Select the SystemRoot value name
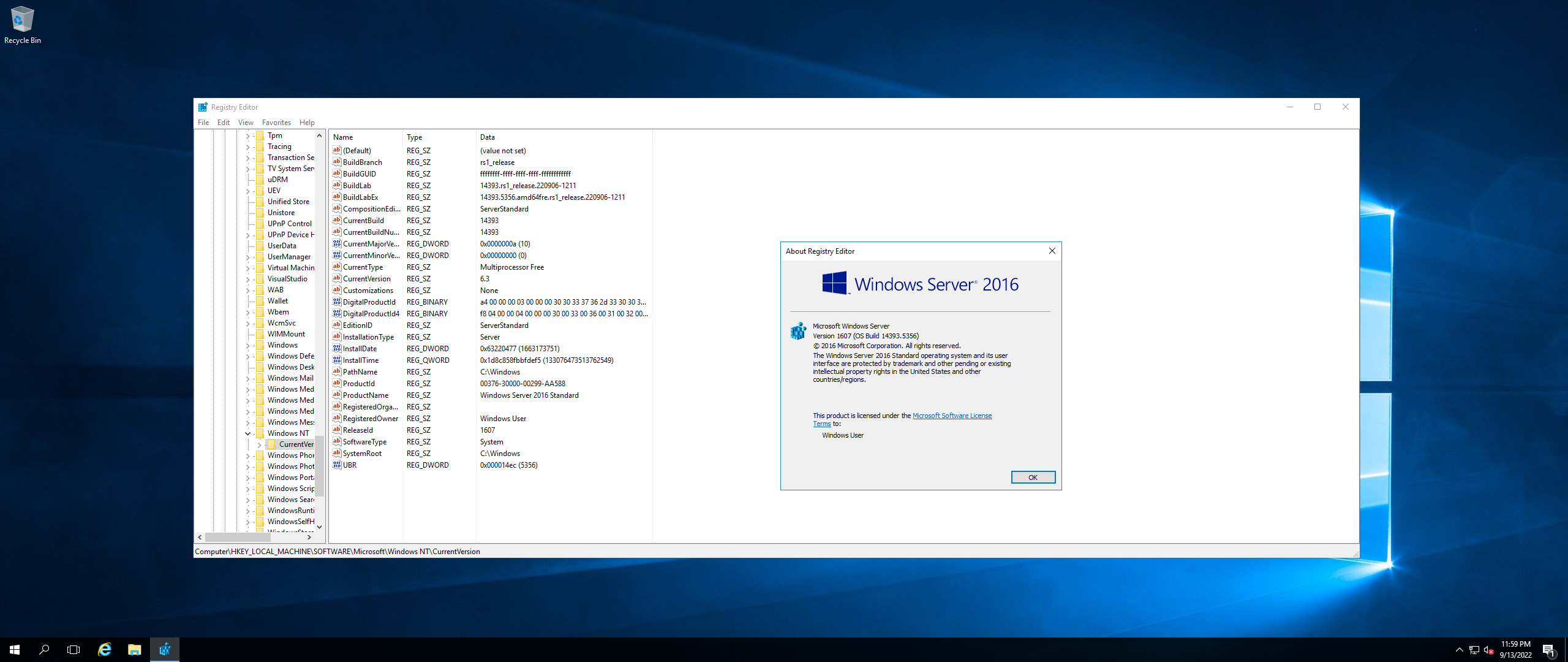This screenshot has height=662, width=1568. (x=362, y=453)
